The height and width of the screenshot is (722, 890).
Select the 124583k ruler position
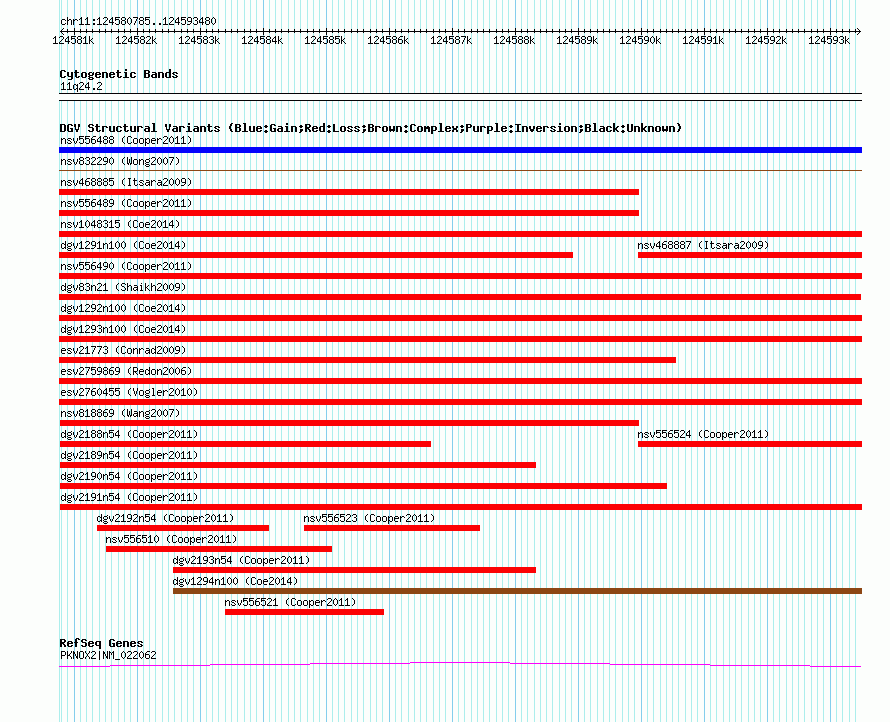click(x=199, y=40)
